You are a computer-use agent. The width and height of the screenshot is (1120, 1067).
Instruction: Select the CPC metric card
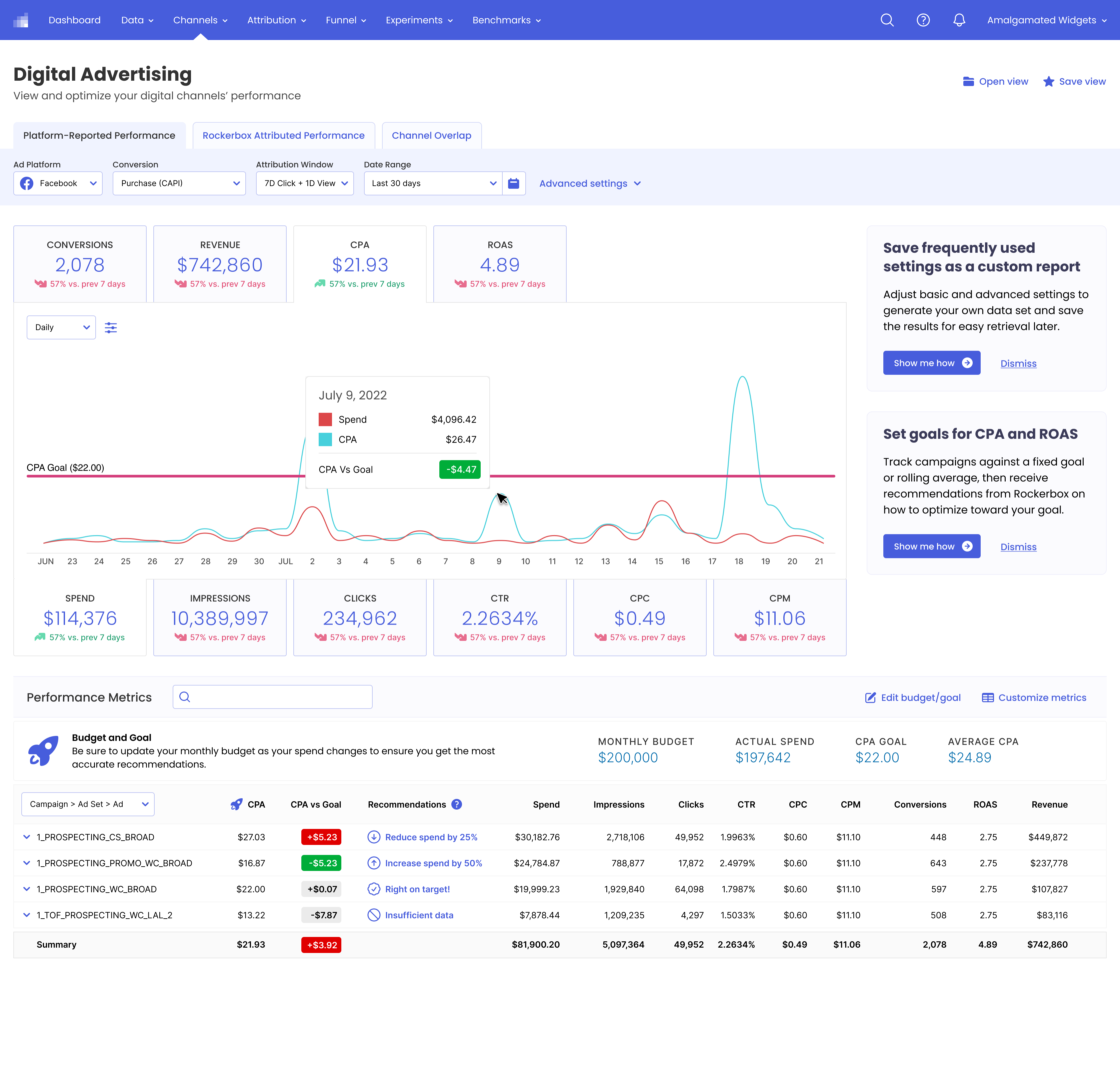pyautogui.click(x=640, y=618)
